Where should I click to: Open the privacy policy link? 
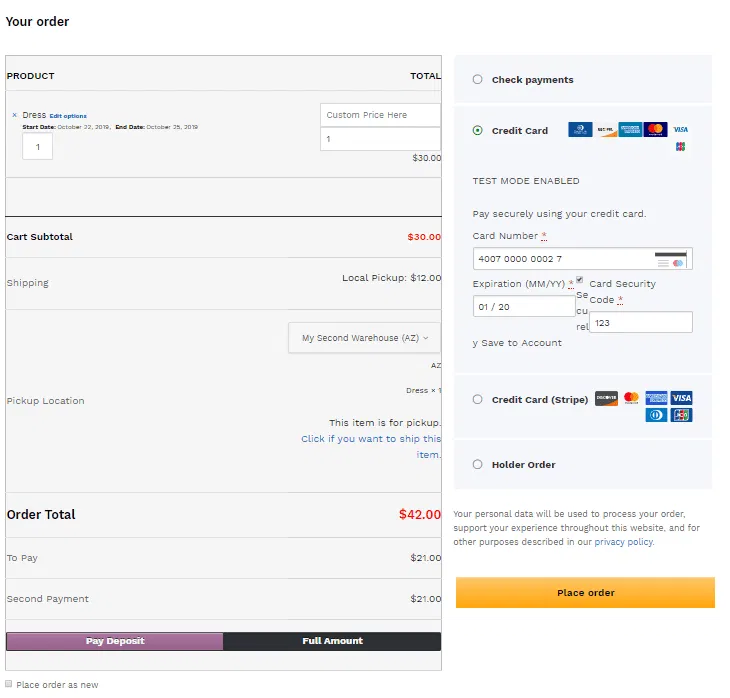pyautogui.click(x=623, y=542)
